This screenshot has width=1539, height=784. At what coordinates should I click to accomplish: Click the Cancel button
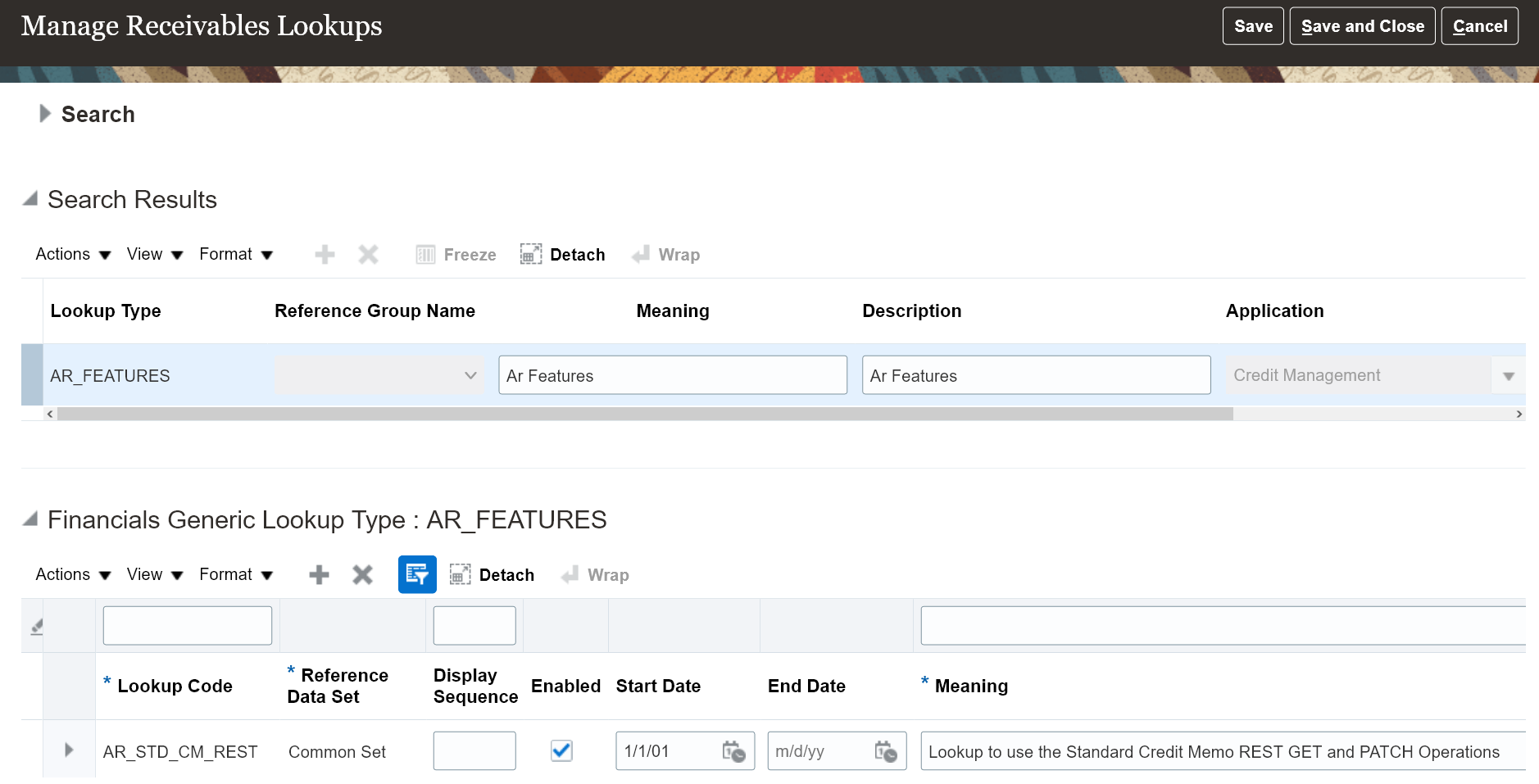(x=1479, y=26)
